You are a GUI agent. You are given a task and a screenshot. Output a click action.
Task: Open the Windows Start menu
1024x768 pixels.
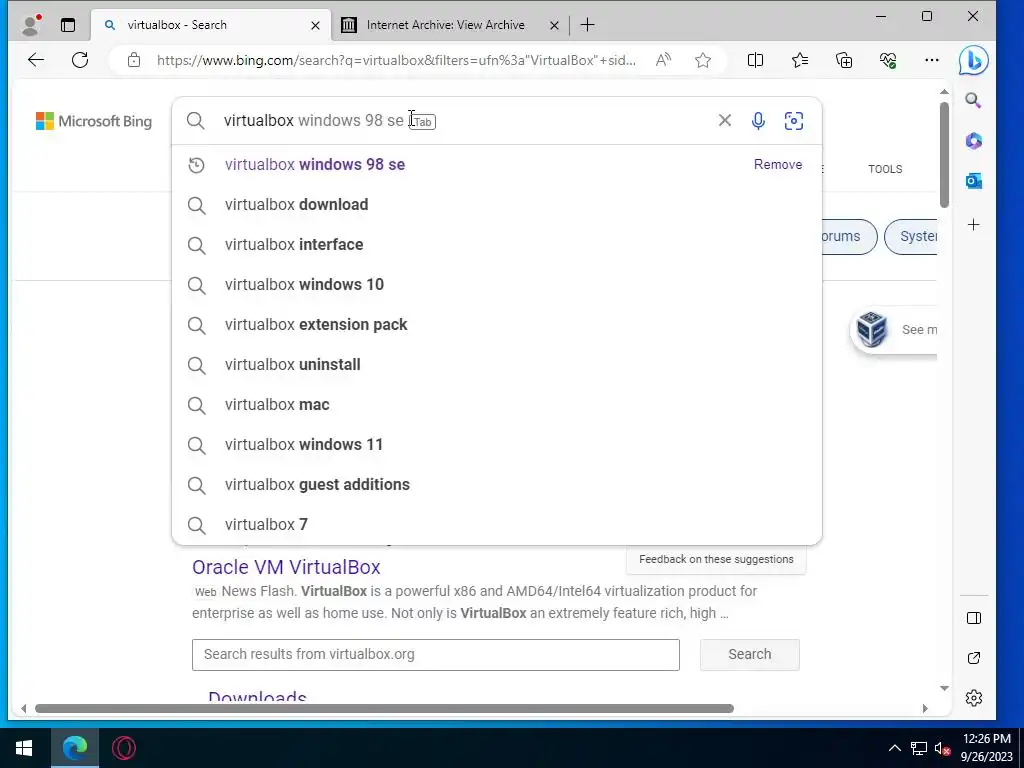pos(24,748)
